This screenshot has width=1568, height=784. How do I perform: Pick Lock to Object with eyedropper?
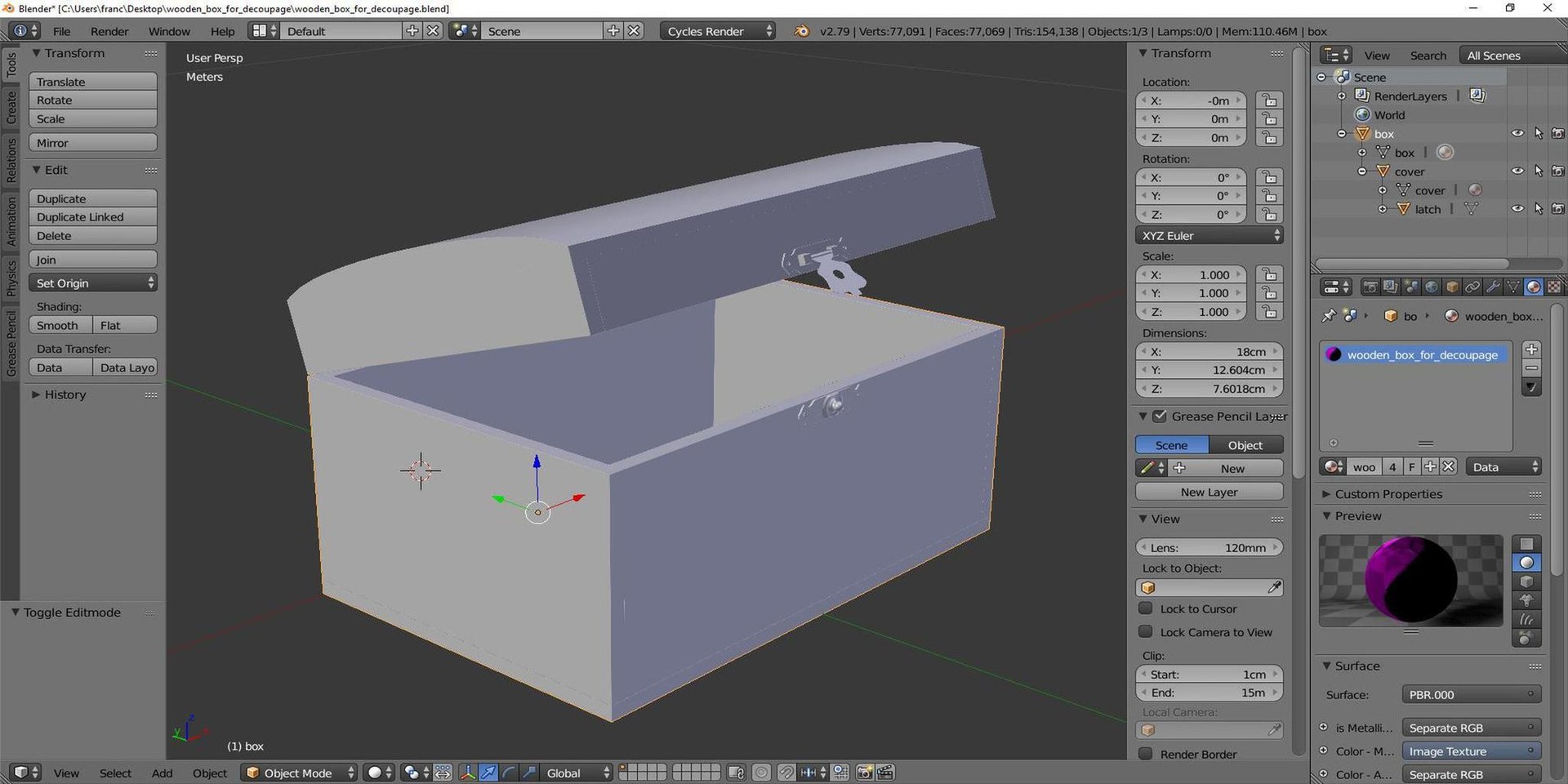(x=1274, y=587)
